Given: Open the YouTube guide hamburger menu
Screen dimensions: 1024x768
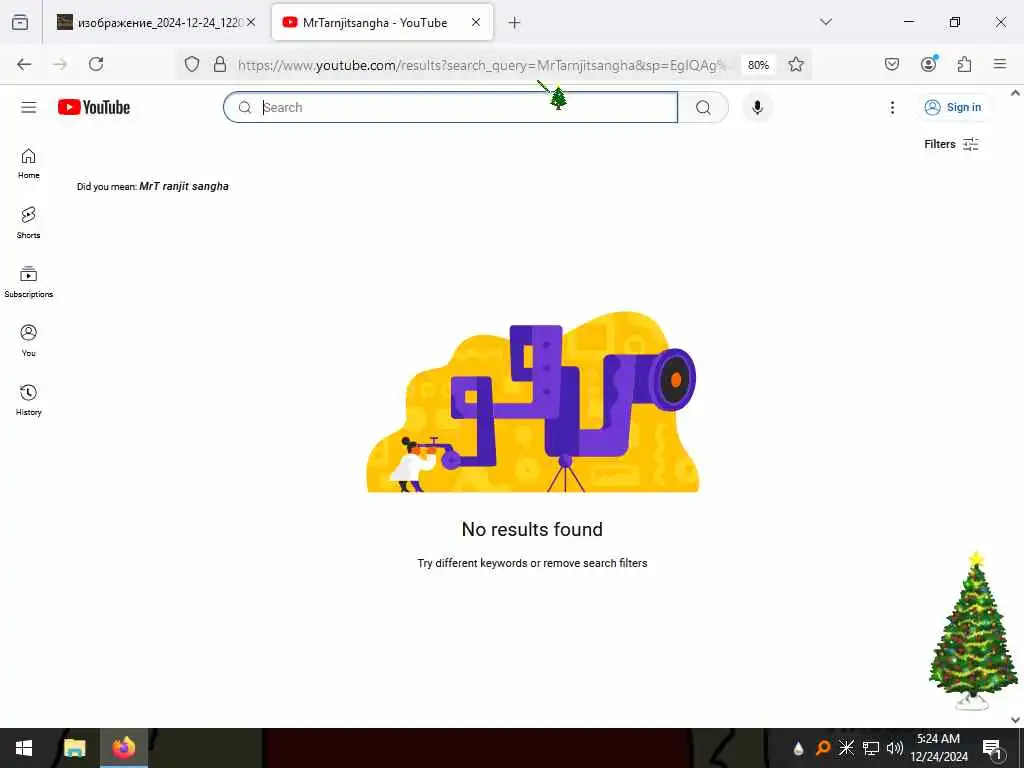Looking at the screenshot, I should 29,107.
